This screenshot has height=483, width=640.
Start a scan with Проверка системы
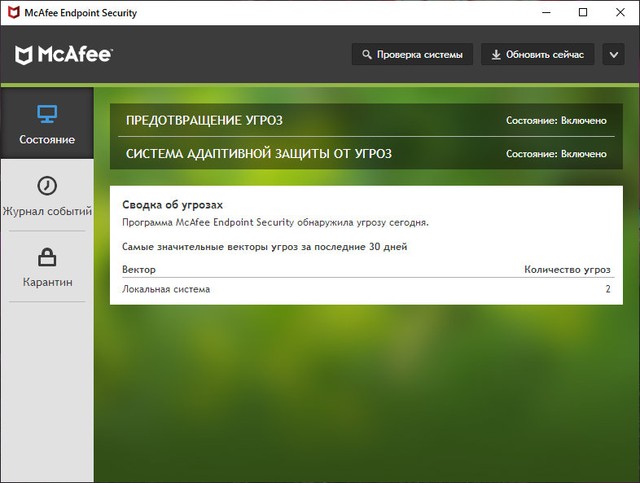[x=411, y=55]
